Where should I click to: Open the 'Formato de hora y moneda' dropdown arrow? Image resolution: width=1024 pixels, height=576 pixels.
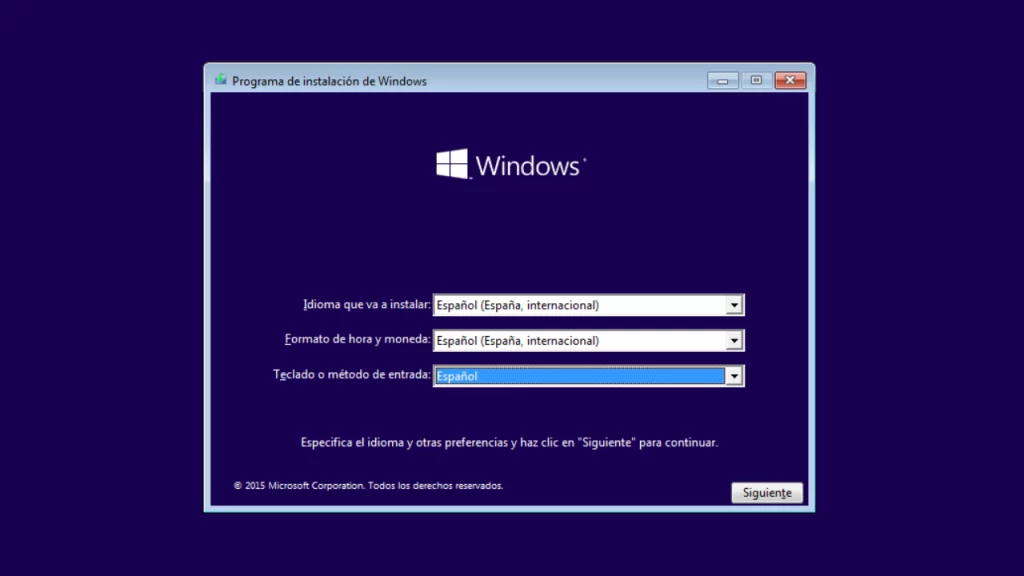tap(734, 340)
